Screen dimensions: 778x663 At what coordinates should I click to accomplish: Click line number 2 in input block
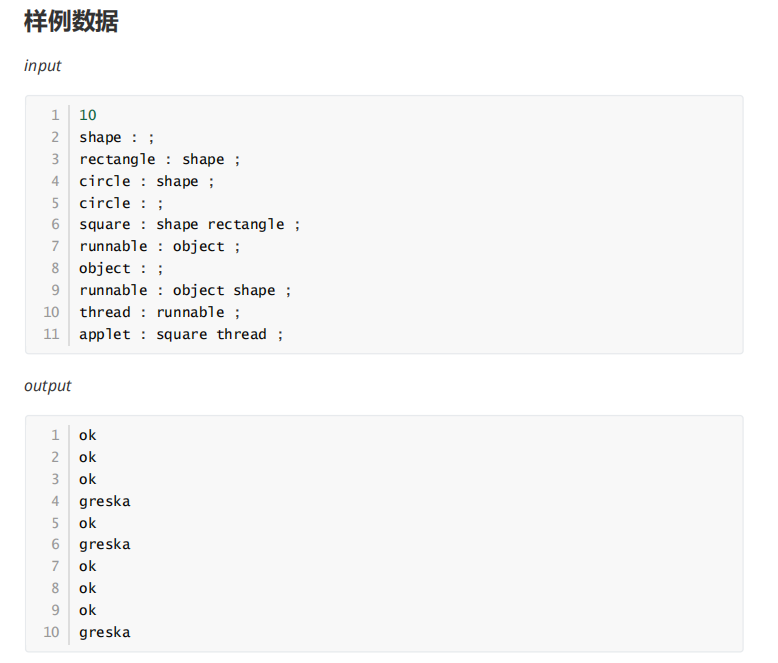point(55,137)
